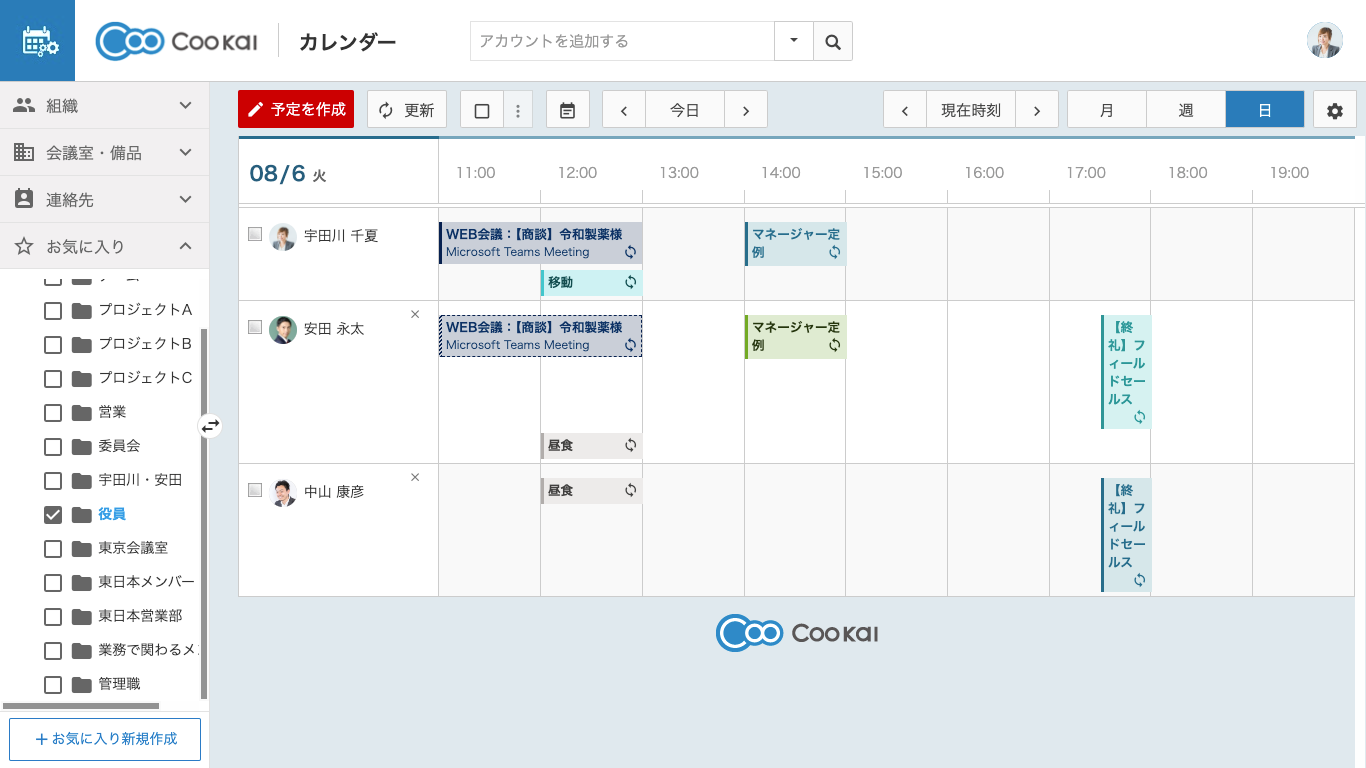Check the 東日本メンバー checkbox
This screenshot has height=768, width=1366.
point(53,582)
